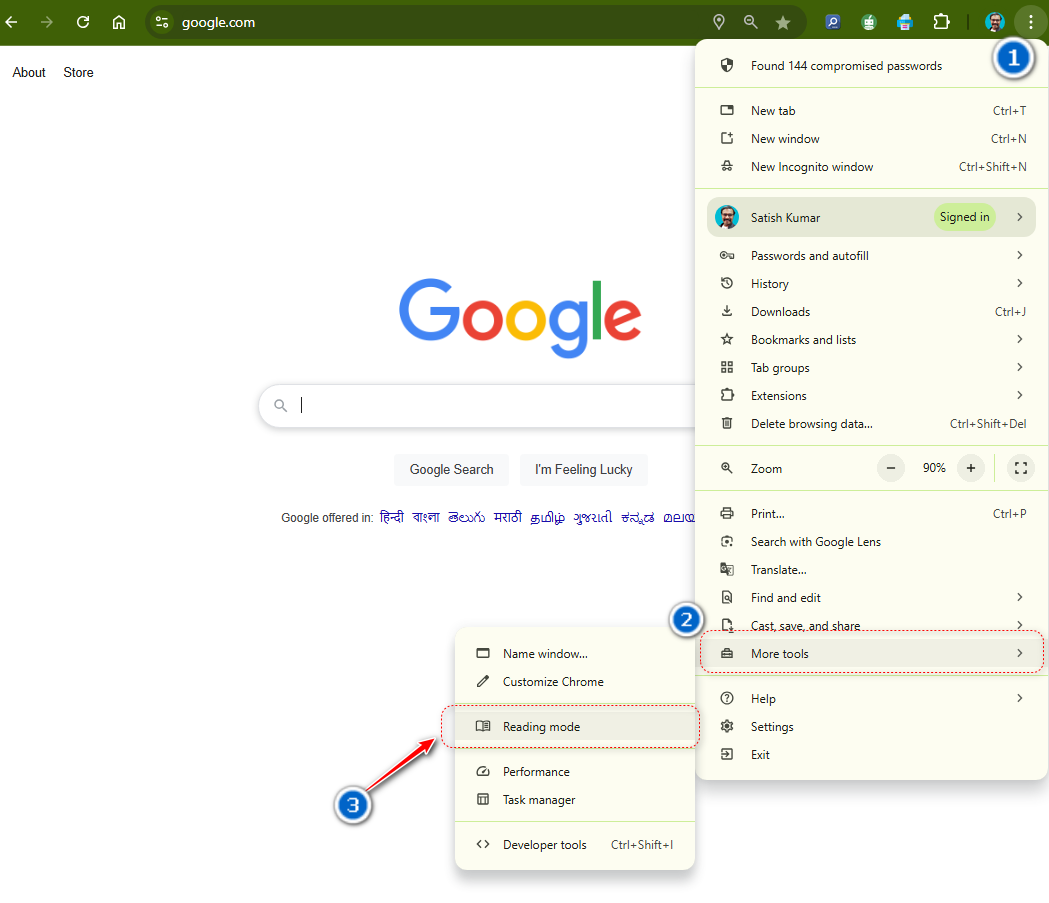
Task: Open a New window from menu
Action: (872, 139)
